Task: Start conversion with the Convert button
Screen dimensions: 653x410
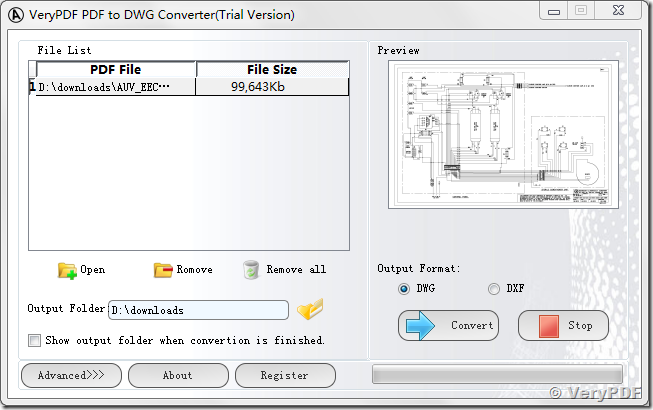Action: pyautogui.click(x=449, y=326)
